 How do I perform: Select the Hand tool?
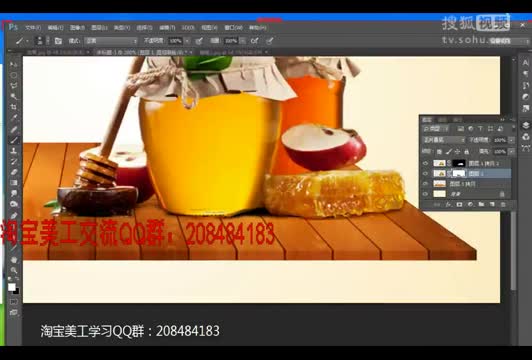14,260
